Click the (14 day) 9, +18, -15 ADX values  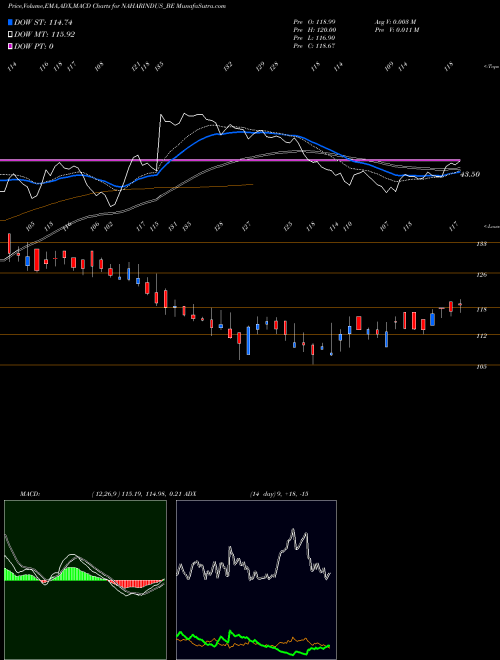[279, 494]
